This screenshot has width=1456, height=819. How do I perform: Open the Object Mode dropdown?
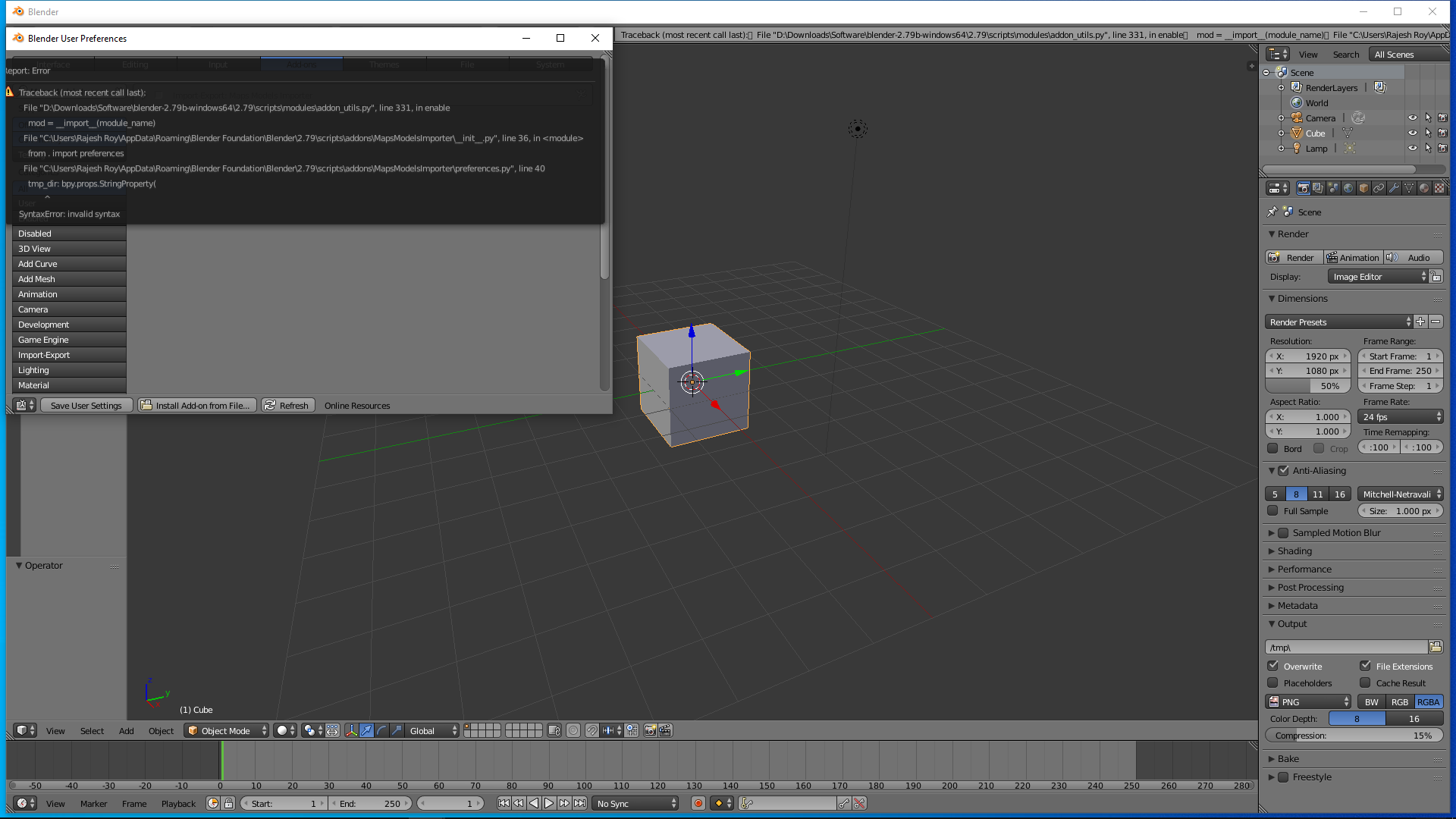pos(225,730)
